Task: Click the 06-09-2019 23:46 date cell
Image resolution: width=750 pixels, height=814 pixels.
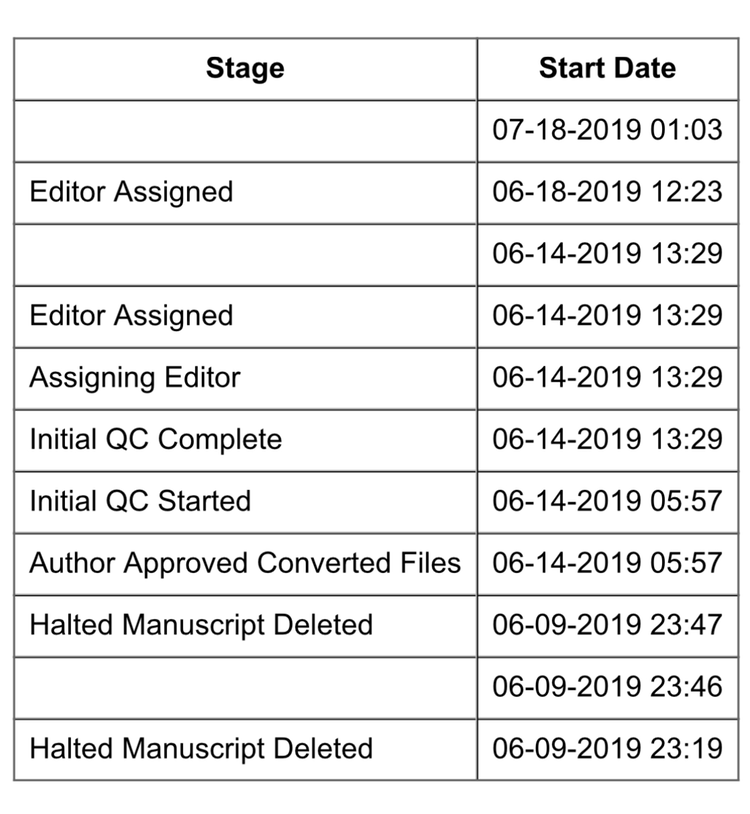Action: pos(607,687)
